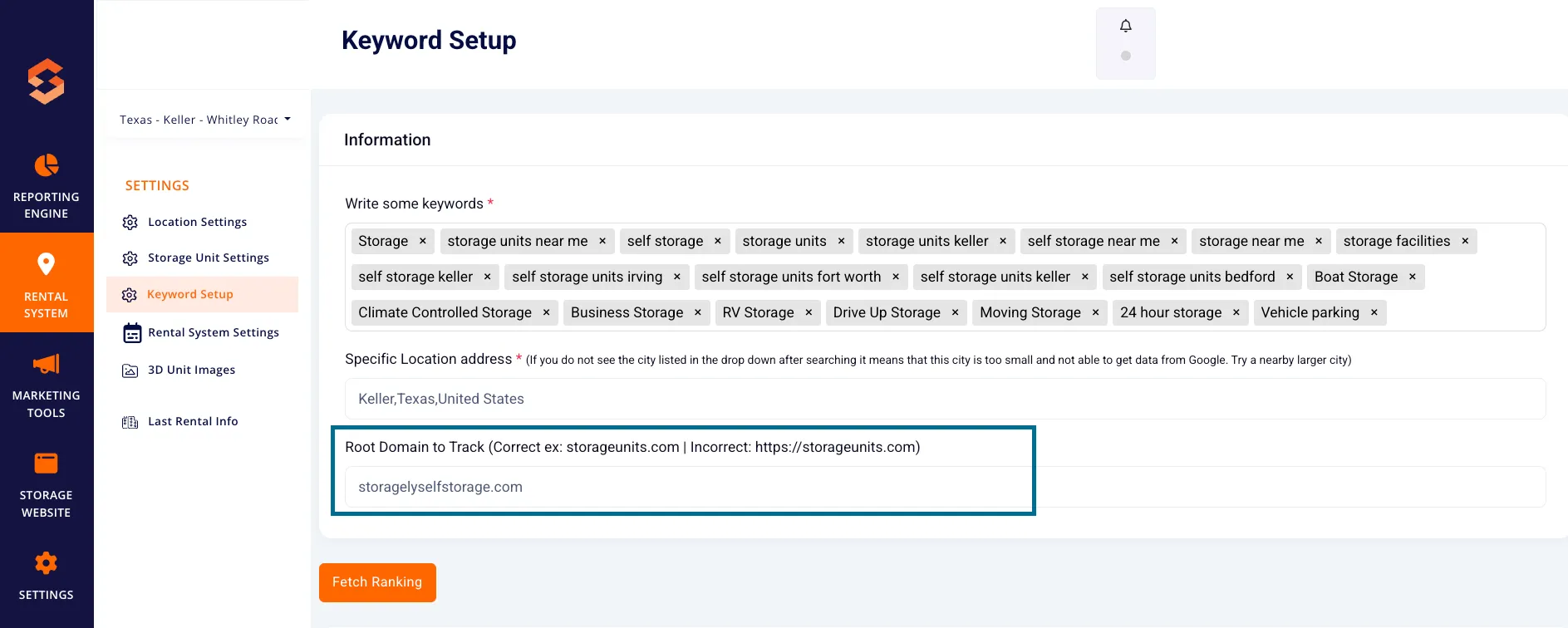
Task: Click the Rental System Settings calendar icon
Action: tap(132, 333)
